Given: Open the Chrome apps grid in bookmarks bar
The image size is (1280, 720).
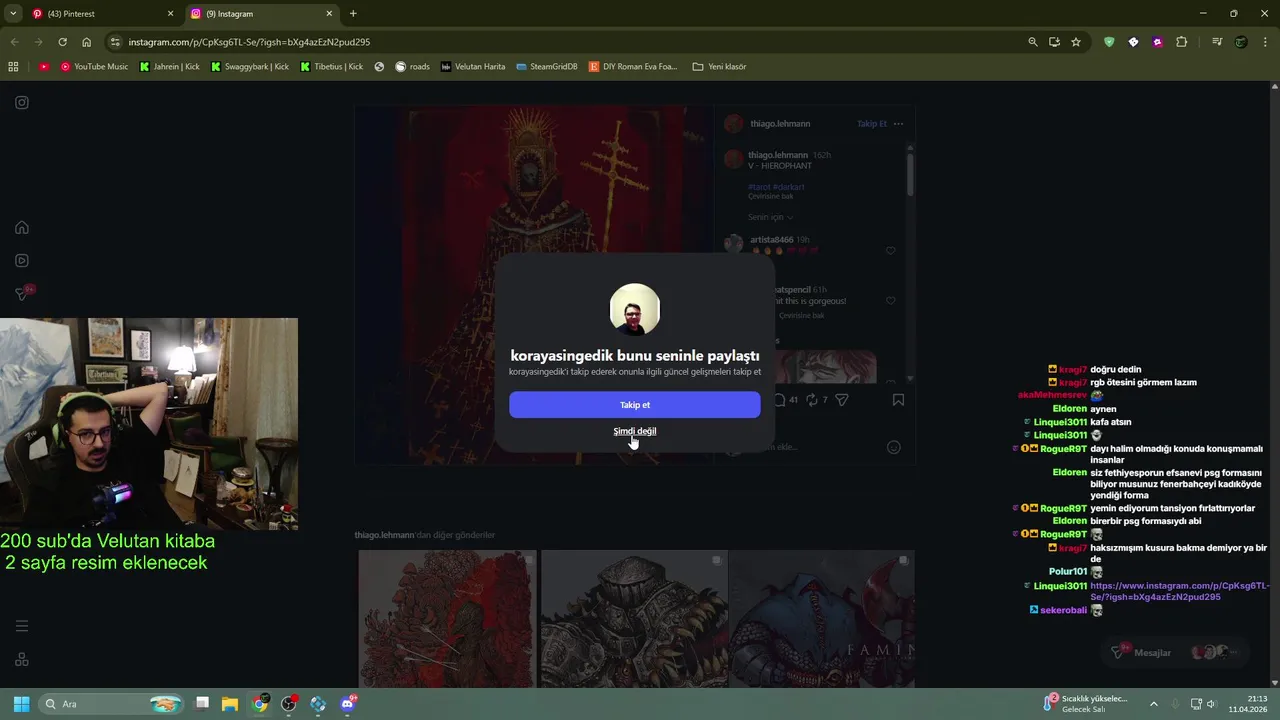Looking at the screenshot, I should tap(13, 66).
